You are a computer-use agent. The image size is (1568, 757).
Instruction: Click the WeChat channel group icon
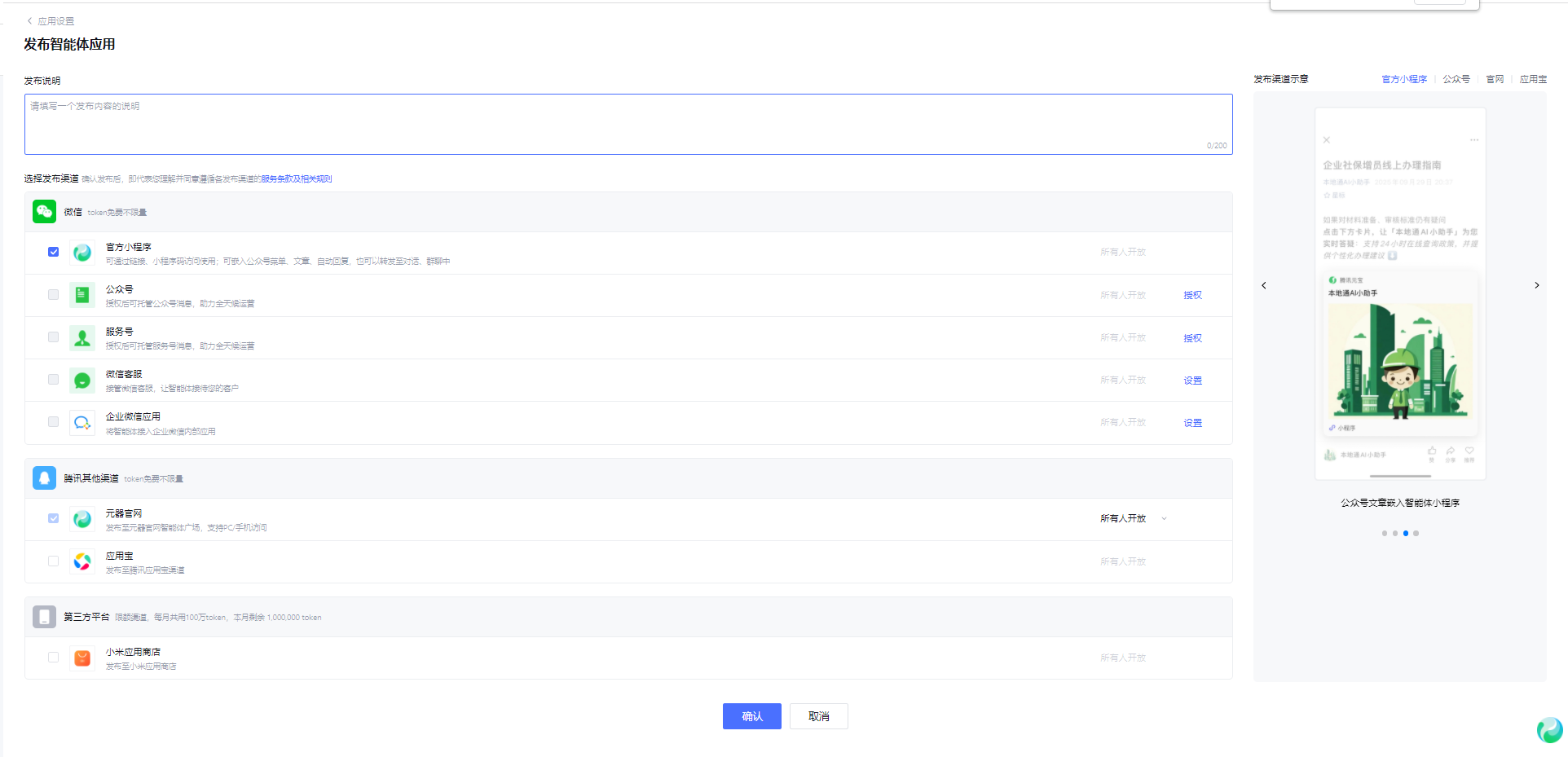(44, 212)
